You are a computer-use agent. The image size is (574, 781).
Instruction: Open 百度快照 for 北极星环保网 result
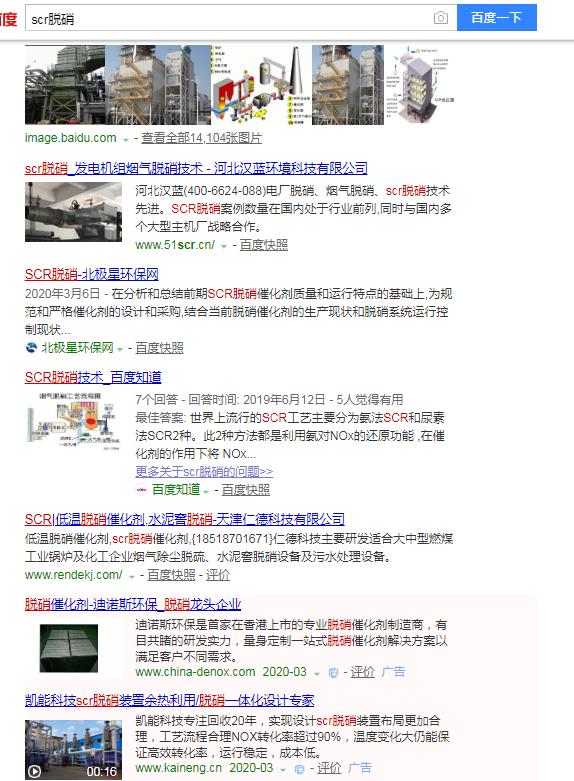159,348
